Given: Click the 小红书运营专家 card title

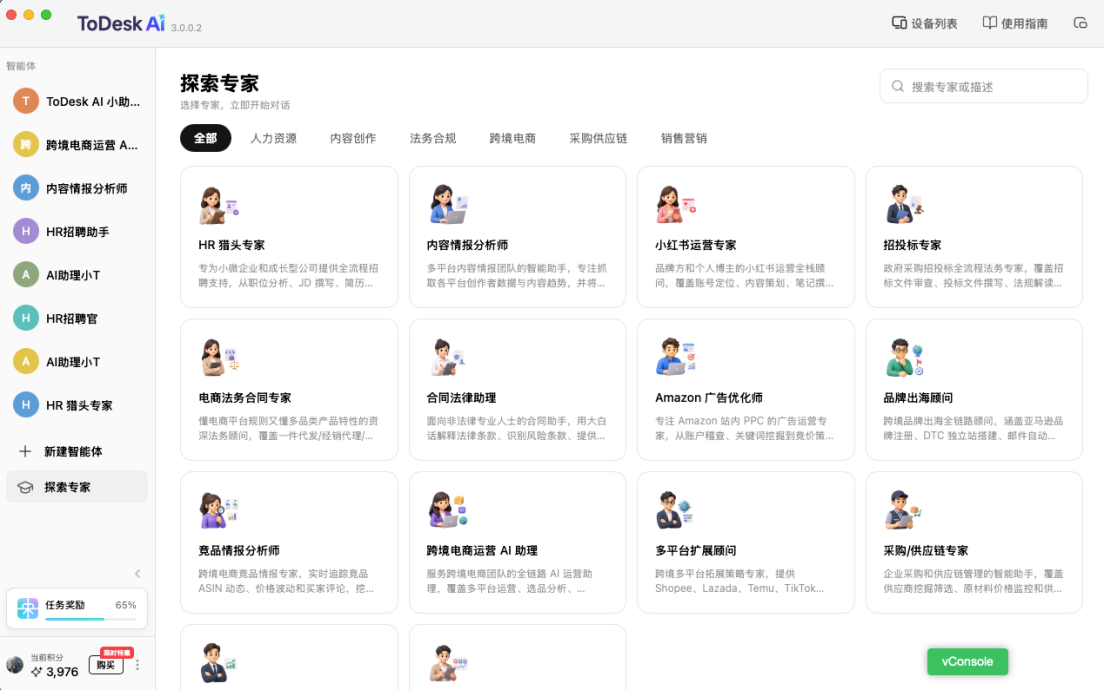Looking at the screenshot, I should tap(696, 245).
